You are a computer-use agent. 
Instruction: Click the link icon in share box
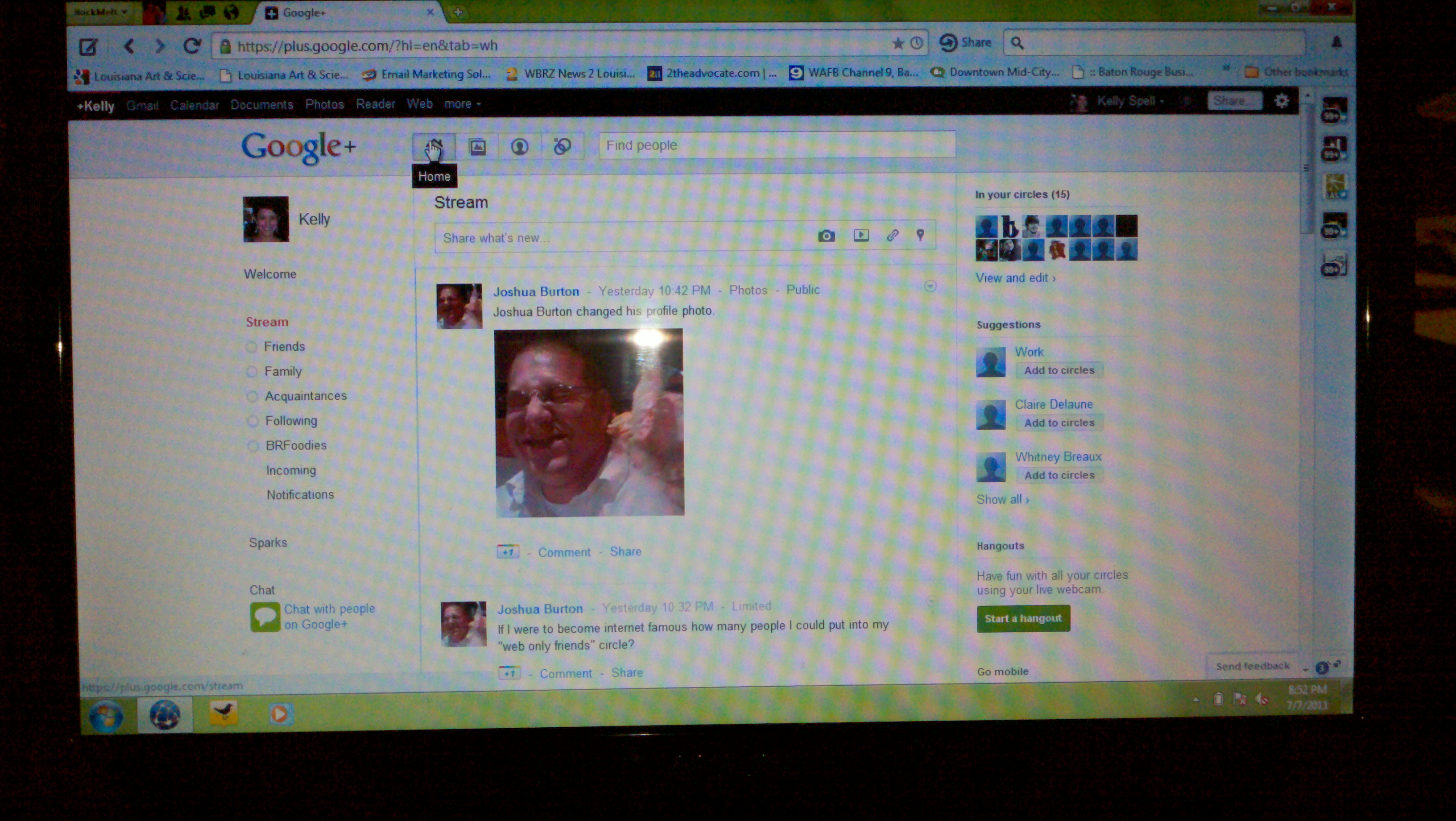point(892,235)
